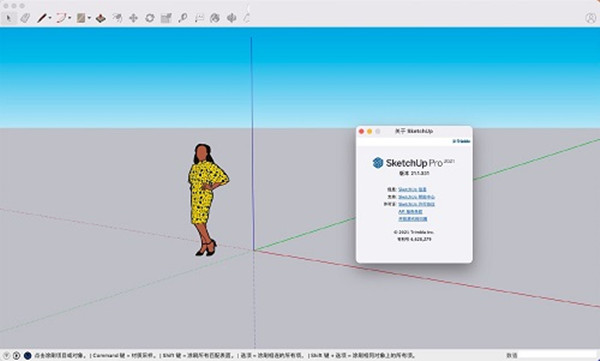The image size is (600, 361).
Task: Close the About SketchUp dialog
Action: pos(361,131)
